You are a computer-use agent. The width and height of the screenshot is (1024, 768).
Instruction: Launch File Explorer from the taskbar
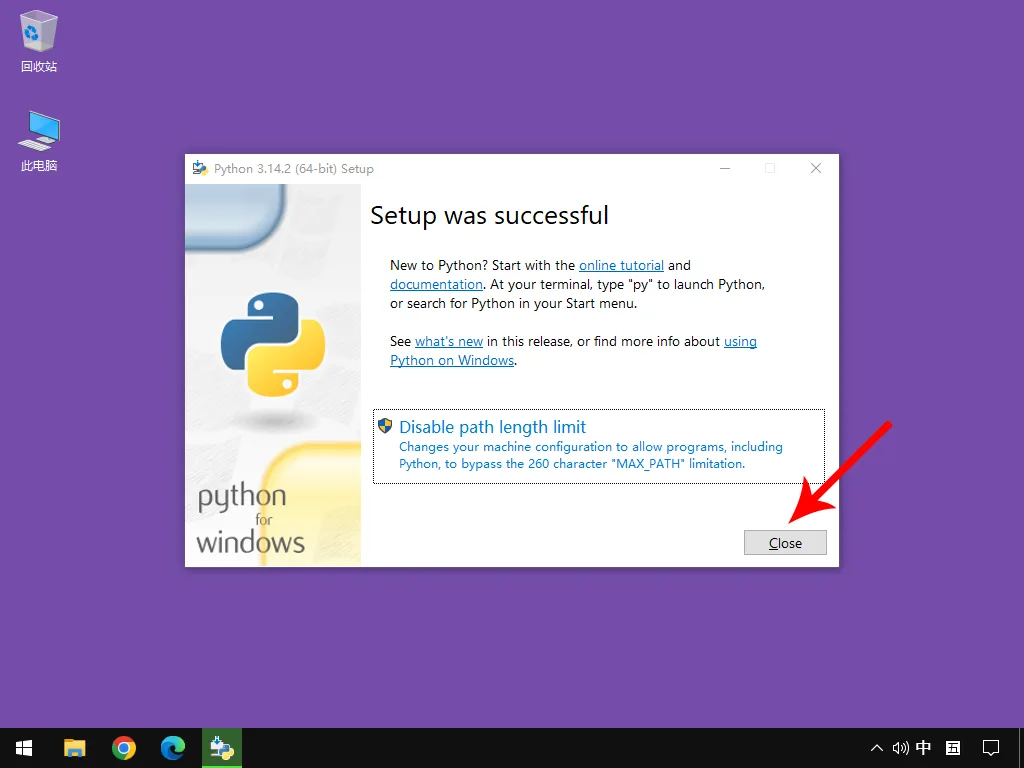pyautogui.click(x=75, y=748)
